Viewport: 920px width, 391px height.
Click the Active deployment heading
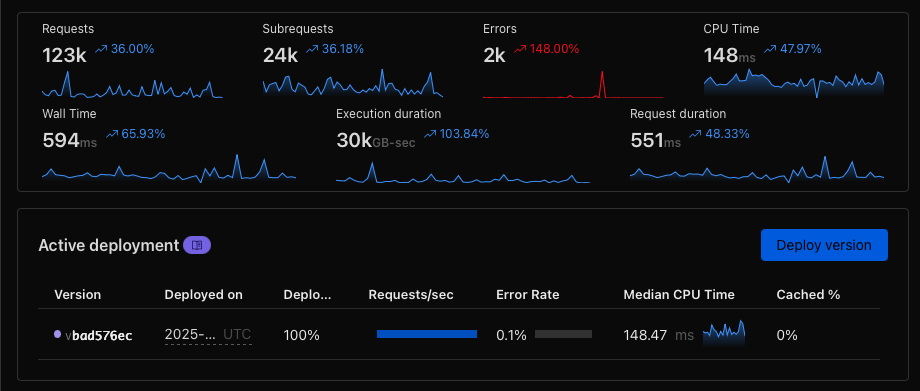[109, 245]
